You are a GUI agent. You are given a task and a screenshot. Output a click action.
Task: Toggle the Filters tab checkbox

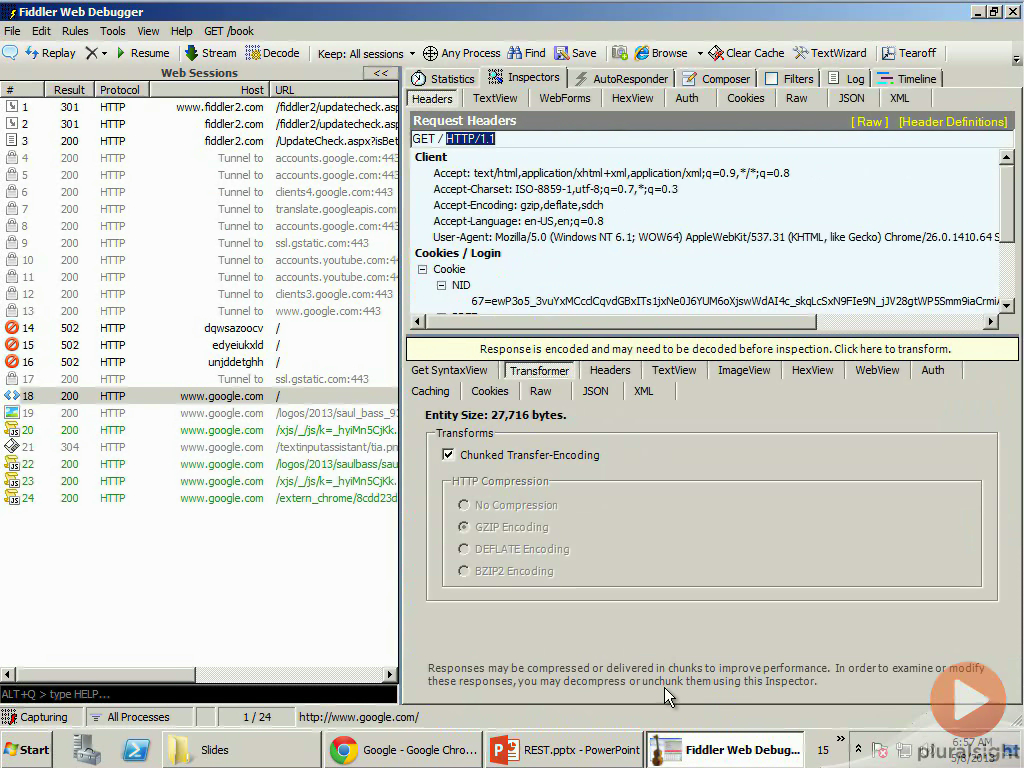[771, 78]
